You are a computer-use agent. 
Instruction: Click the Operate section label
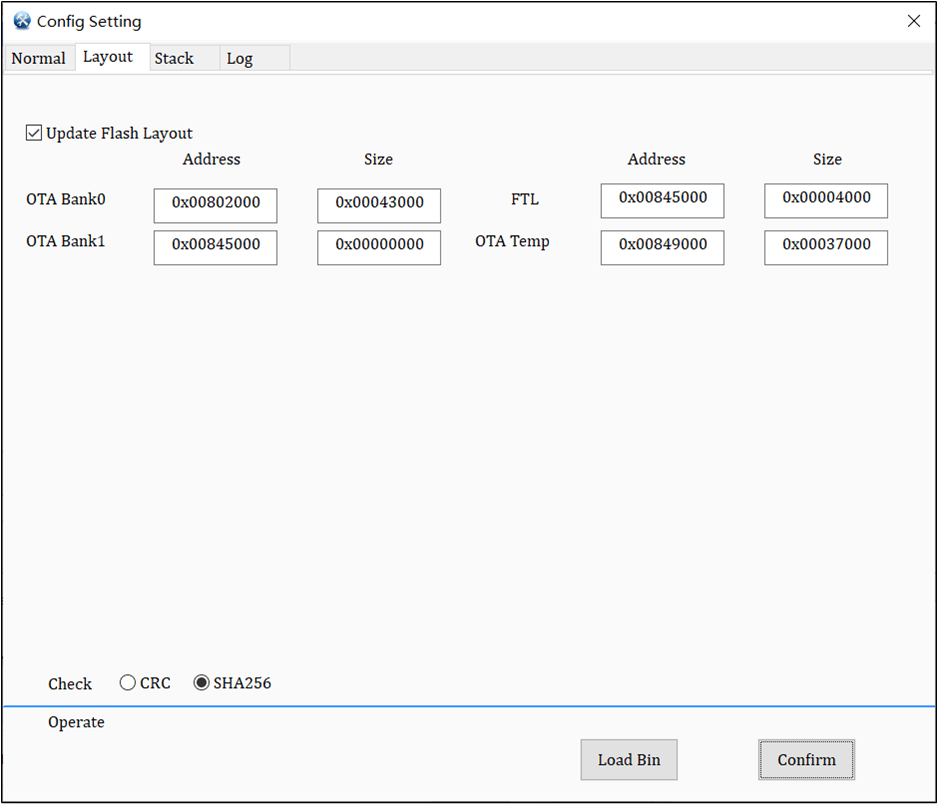pyautogui.click(x=76, y=722)
